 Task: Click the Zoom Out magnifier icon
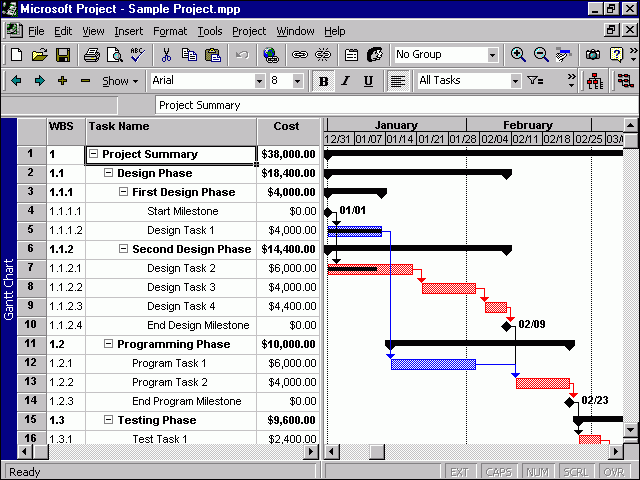(541, 55)
